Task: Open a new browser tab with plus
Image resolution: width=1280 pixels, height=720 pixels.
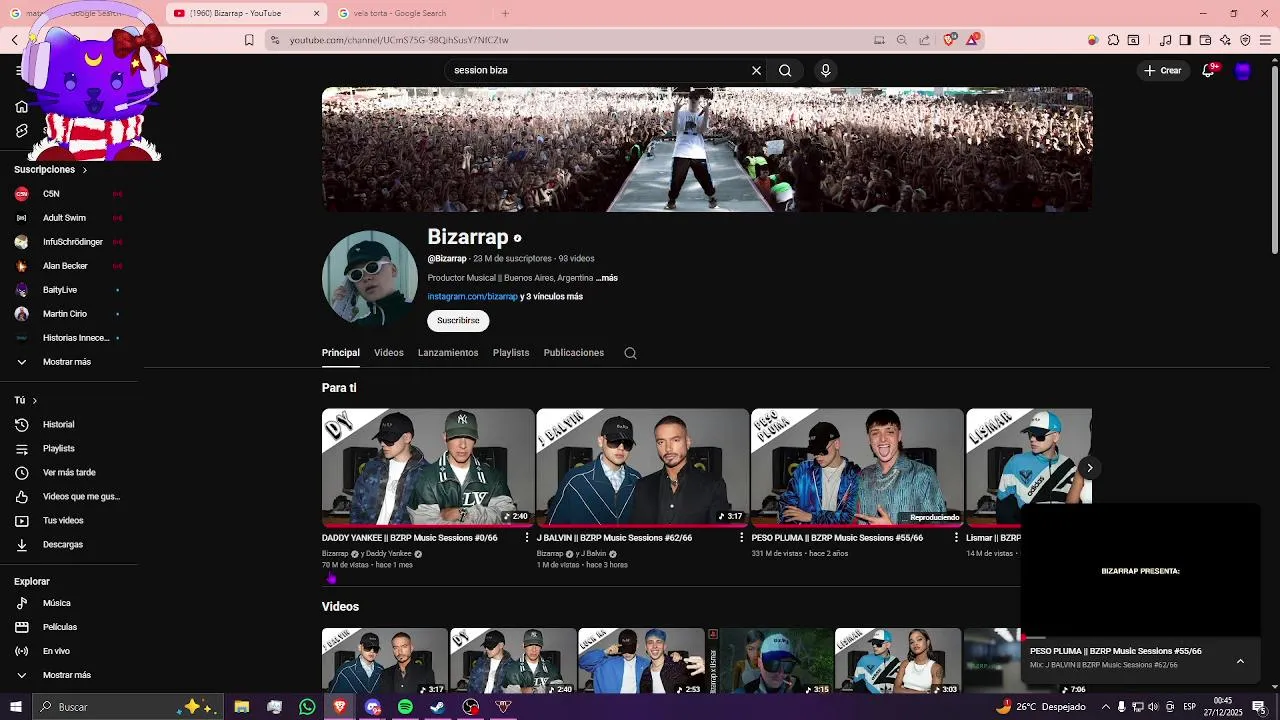Action: [505, 13]
